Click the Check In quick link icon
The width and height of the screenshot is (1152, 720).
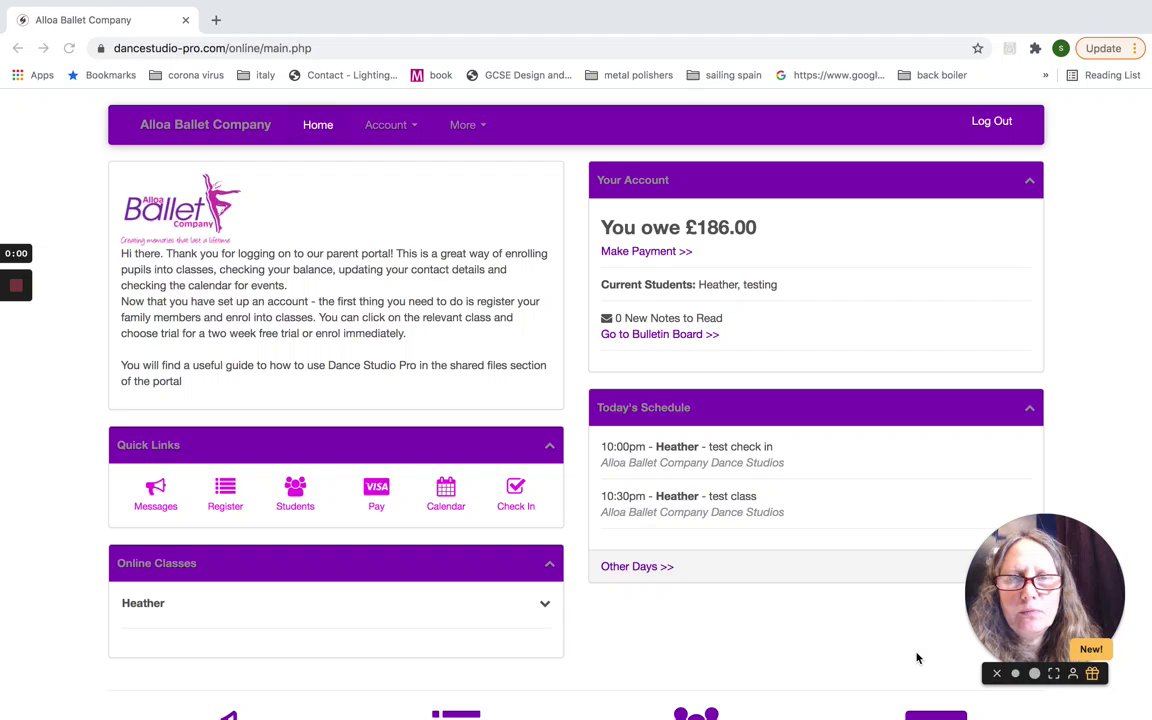pos(516,486)
